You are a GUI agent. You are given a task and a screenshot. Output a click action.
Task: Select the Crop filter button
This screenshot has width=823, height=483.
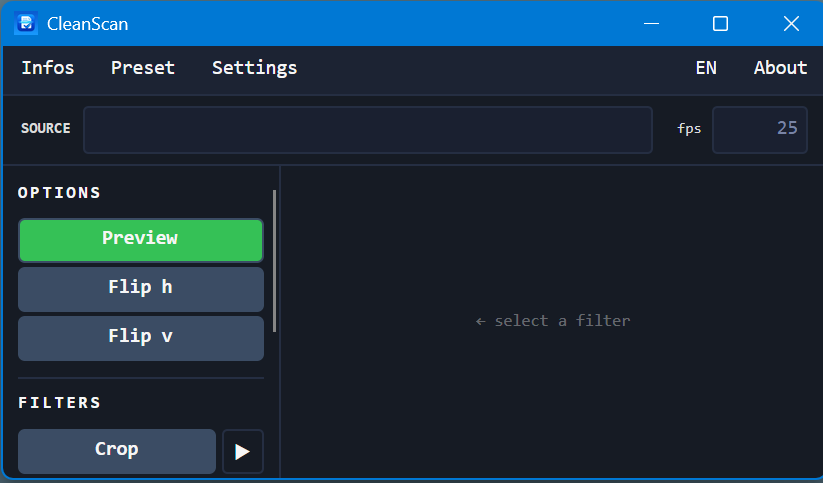[117, 450]
